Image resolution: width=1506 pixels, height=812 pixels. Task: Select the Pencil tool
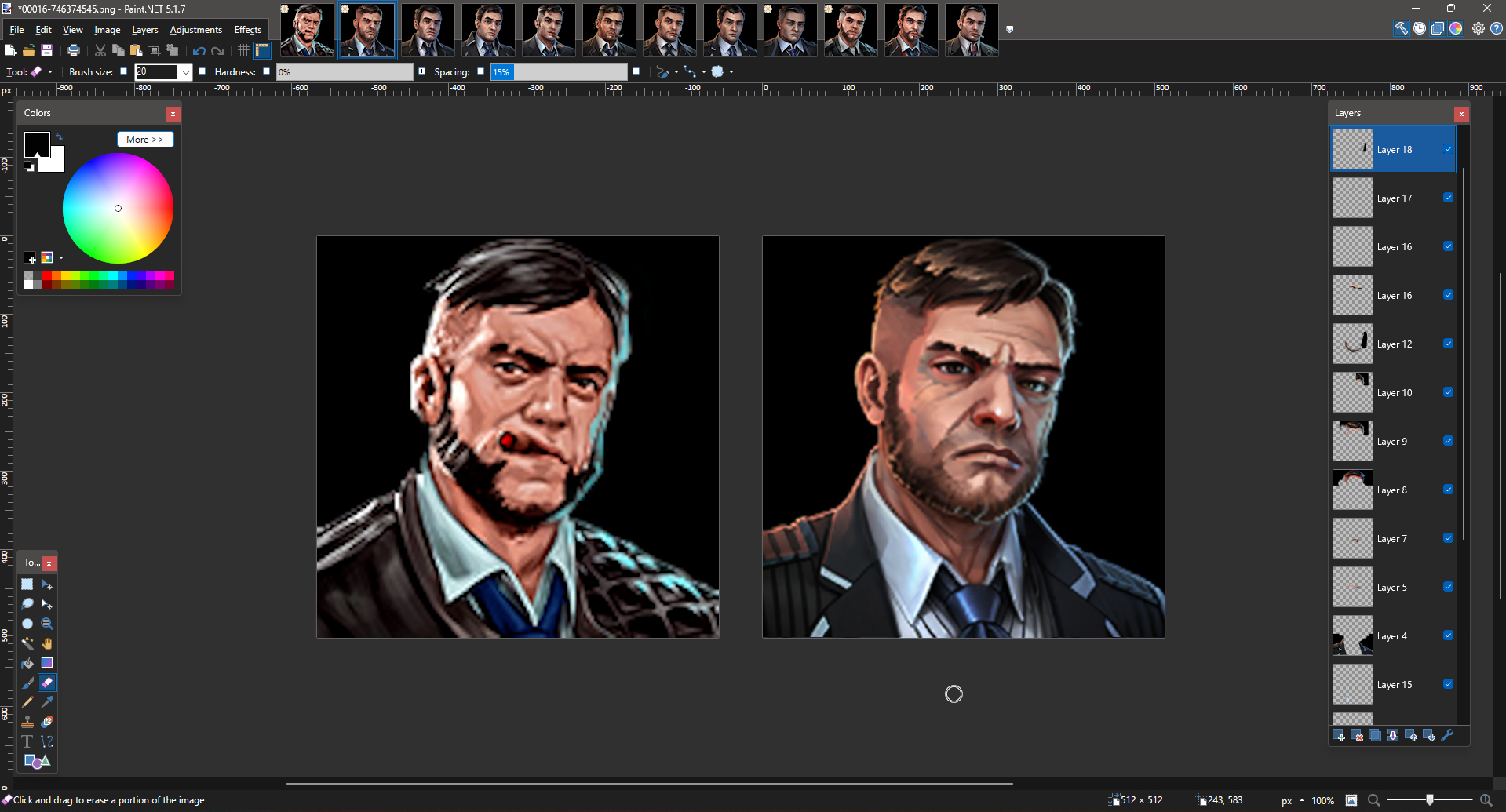[27, 702]
